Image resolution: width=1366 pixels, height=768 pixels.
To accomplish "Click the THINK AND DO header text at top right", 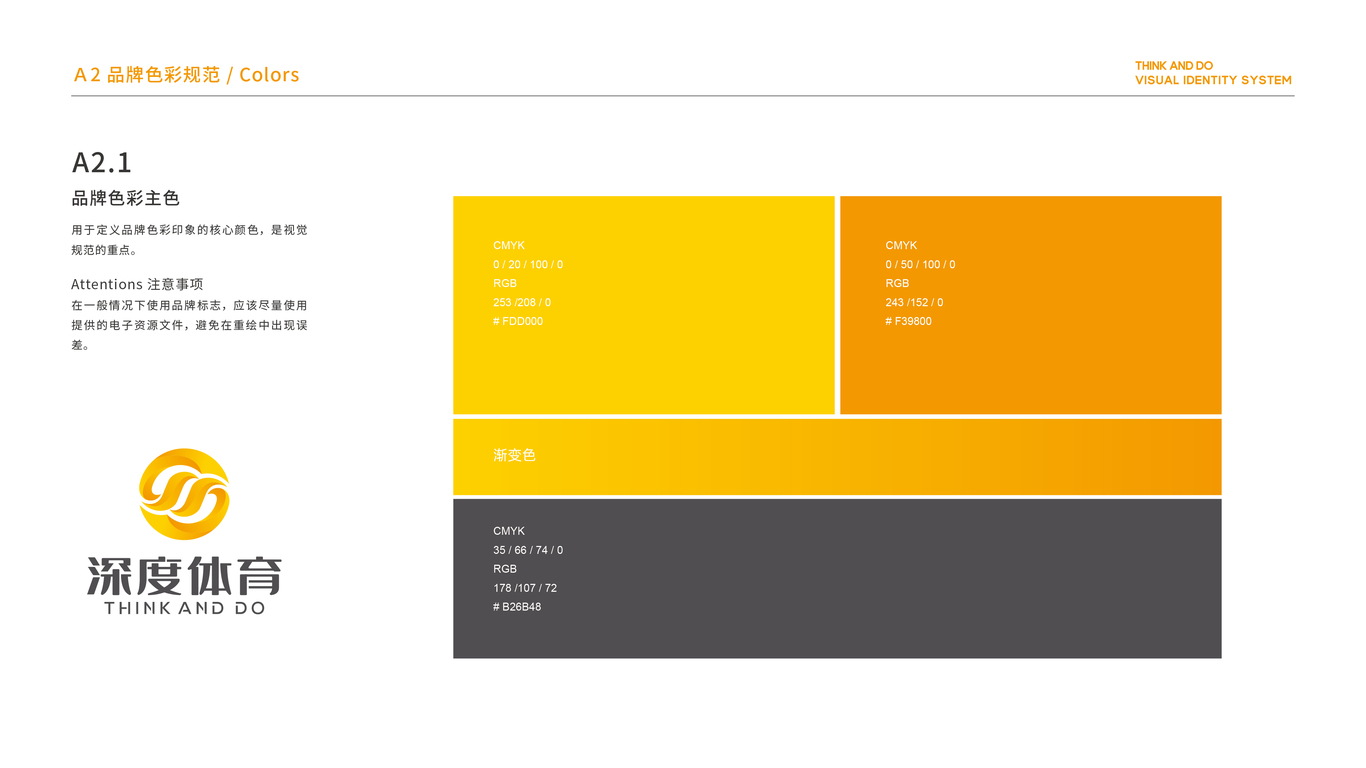I will (1174, 66).
